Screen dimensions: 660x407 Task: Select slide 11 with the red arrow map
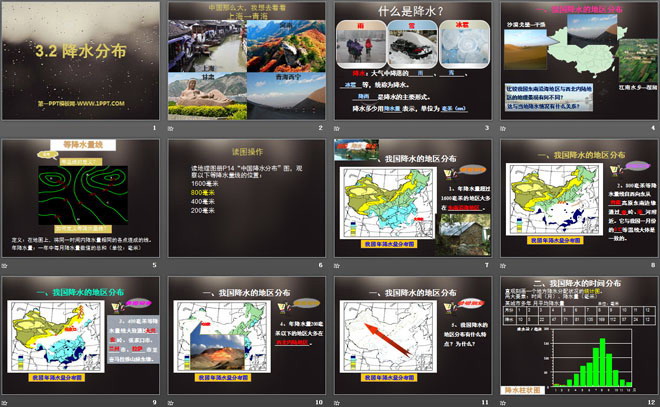[x=413, y=335]
